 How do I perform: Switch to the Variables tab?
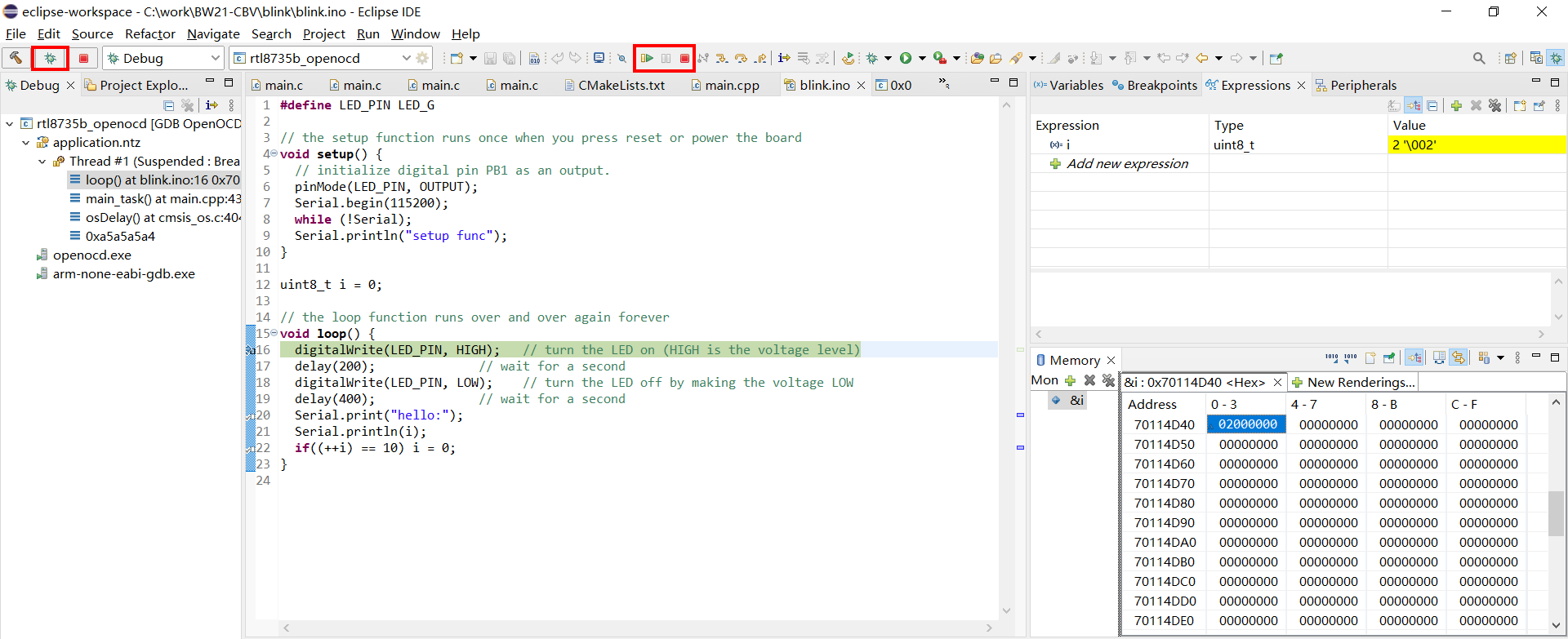[x=1068, y=85]
